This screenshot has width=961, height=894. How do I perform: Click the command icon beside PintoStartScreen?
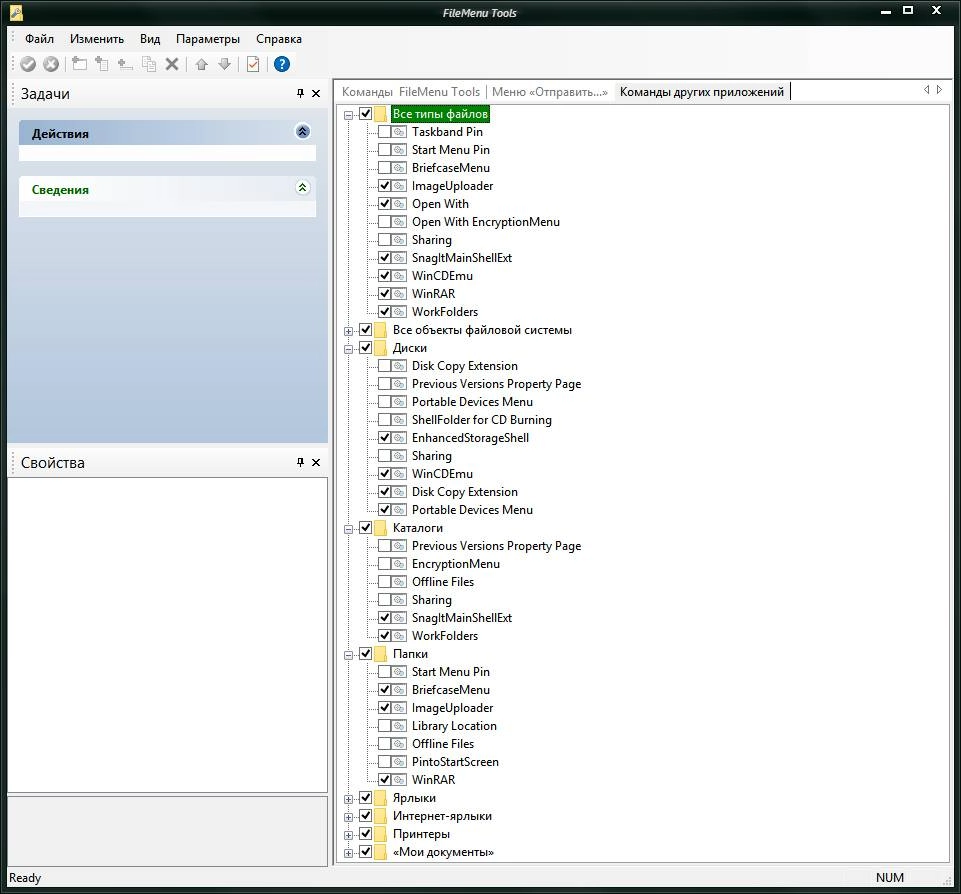pos(399,762)
